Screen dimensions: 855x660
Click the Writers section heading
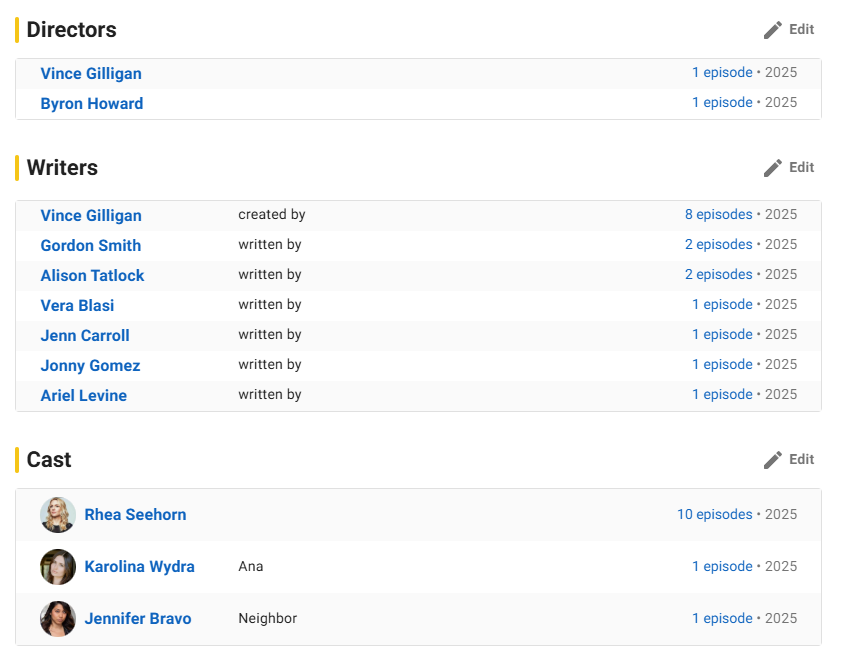[x=62, y=168]
